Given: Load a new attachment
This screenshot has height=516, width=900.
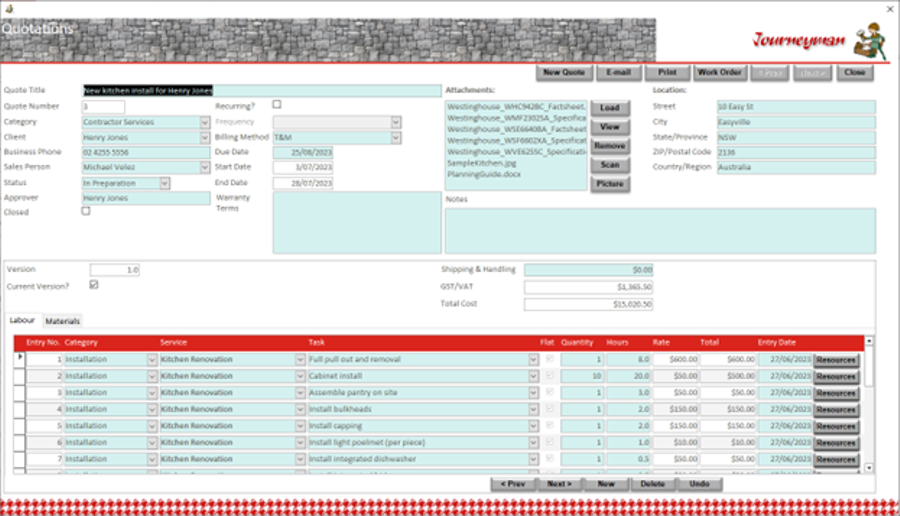Looking at the screenshot, I should (x=610, y=108).
